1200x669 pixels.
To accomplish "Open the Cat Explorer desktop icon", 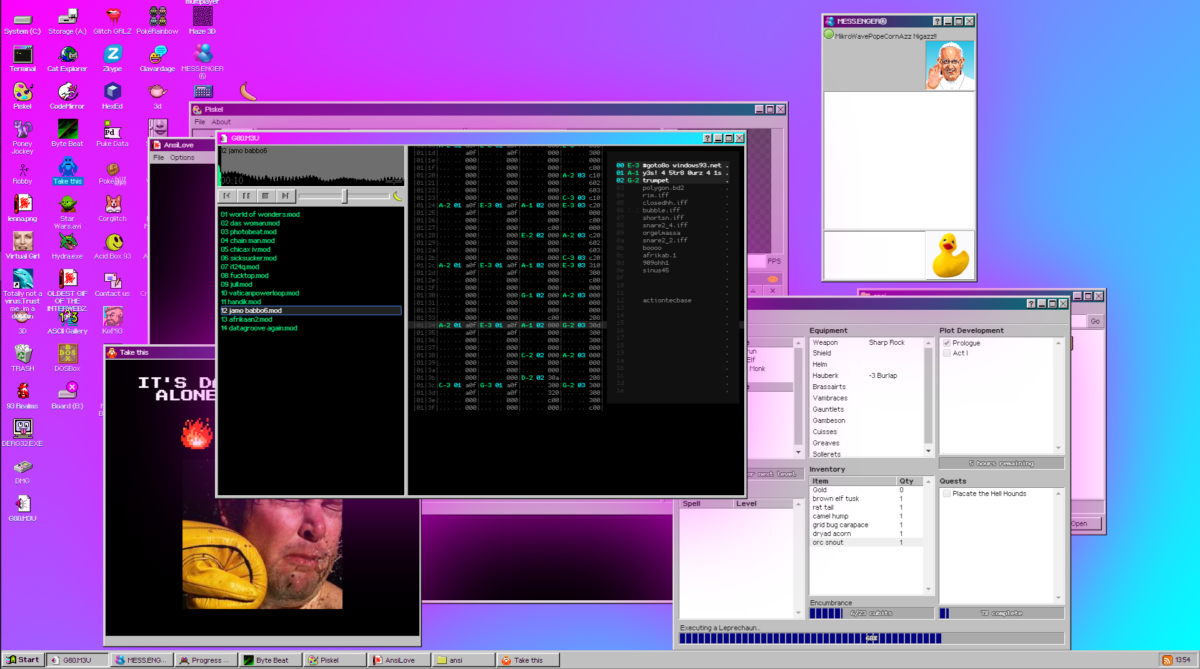I will [67, 58].
